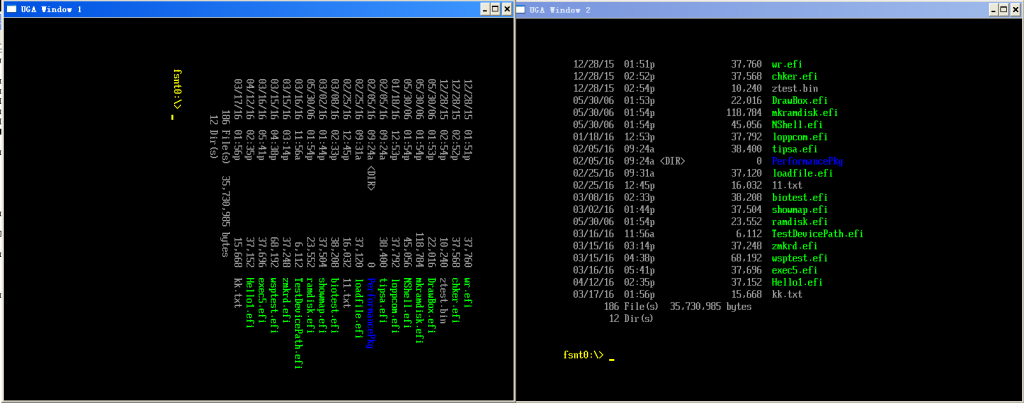Select kk.txt in UGA Window 2
The width and height of the screenshot is (1024, 403).
pos(786,294)
